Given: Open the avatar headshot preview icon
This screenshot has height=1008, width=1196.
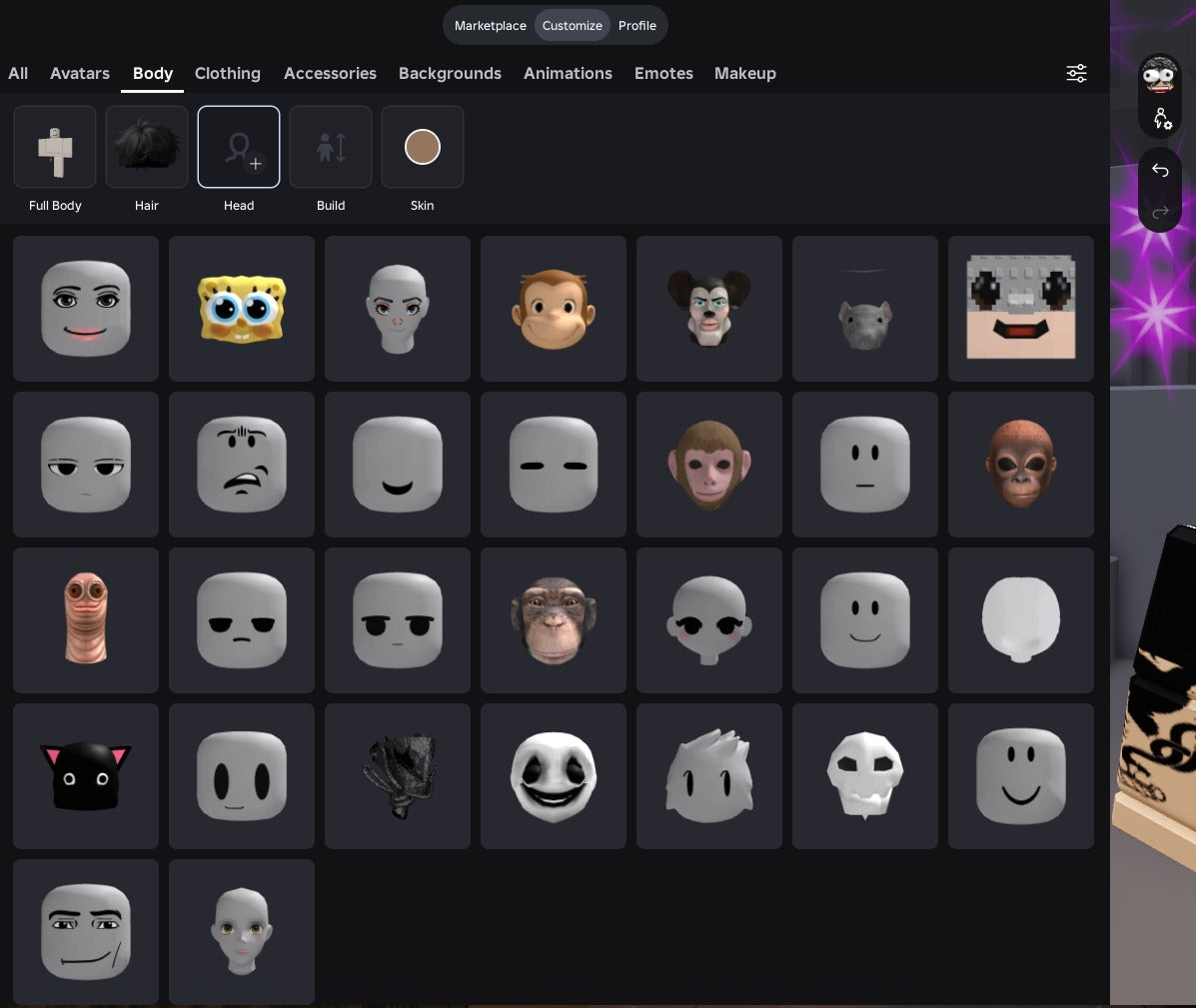Looking at the screenshot, I should (1159, 76).
